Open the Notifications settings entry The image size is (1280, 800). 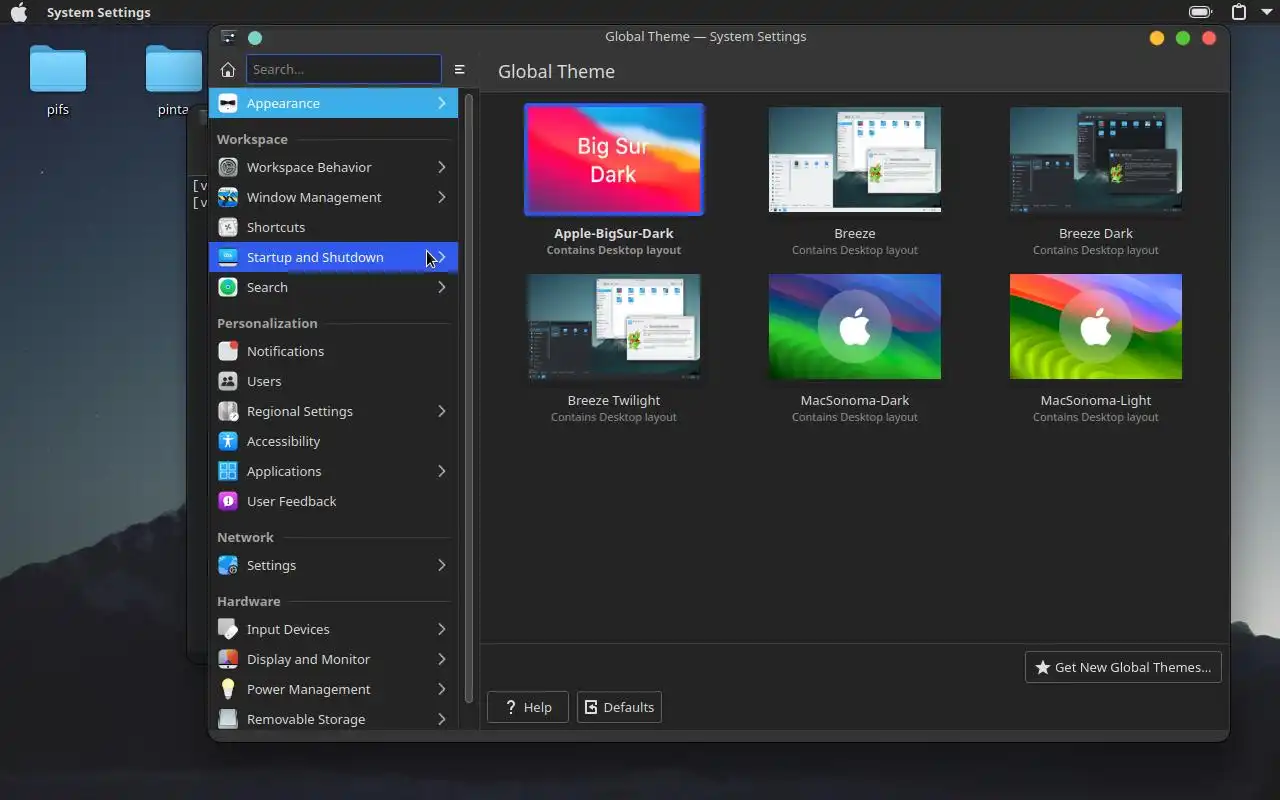pyautogui.click(x=333, y=351)
